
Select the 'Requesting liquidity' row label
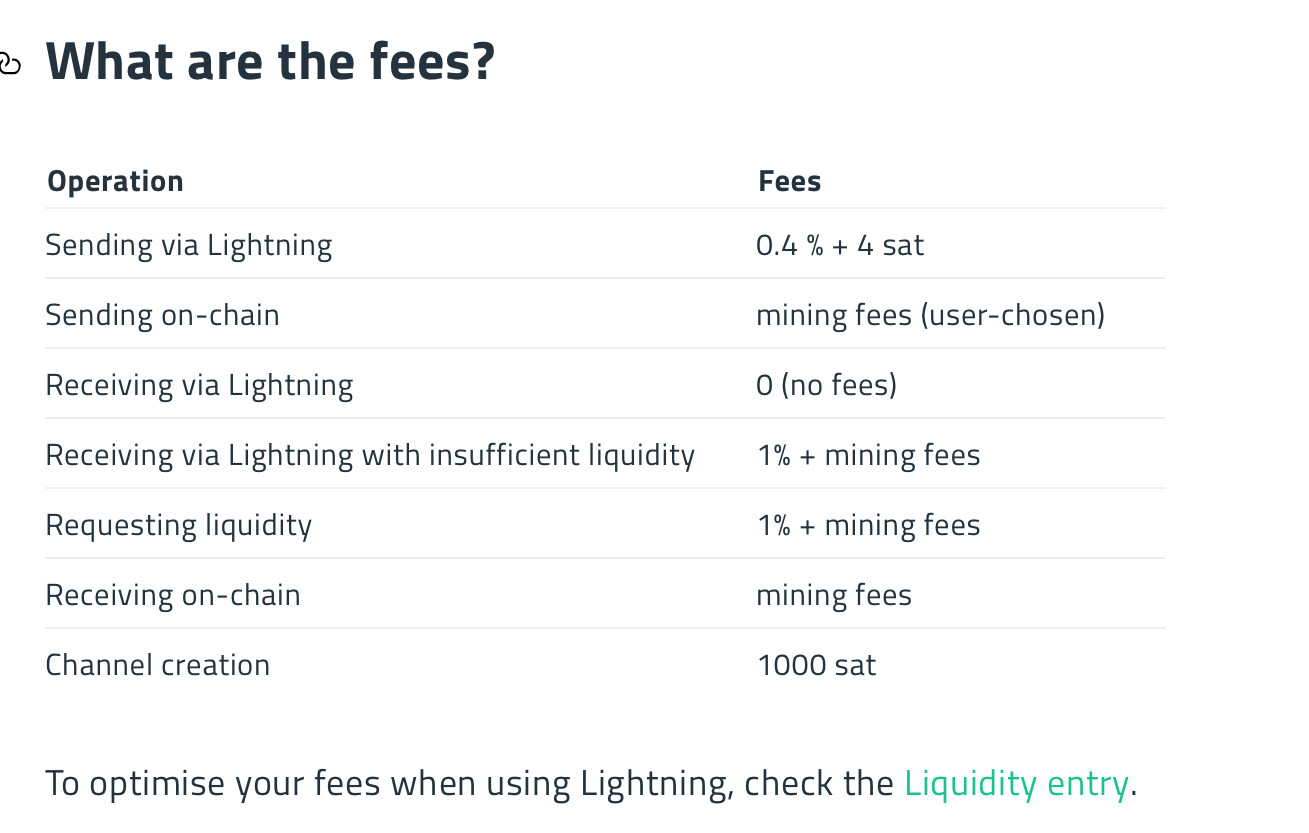[179, 525]
